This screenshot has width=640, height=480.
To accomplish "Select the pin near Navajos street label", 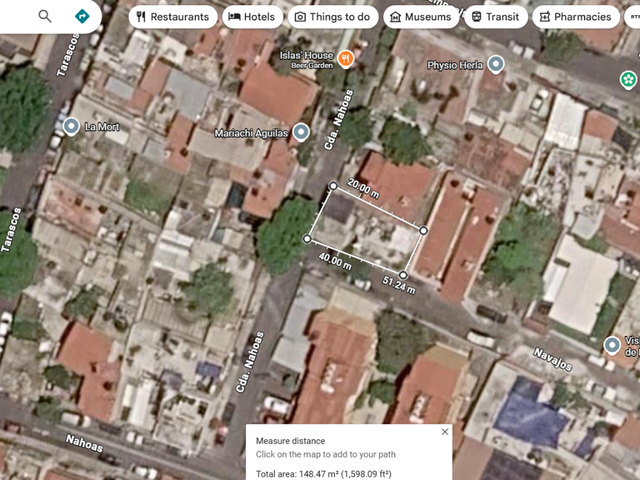I will click(x=612, y=345).
